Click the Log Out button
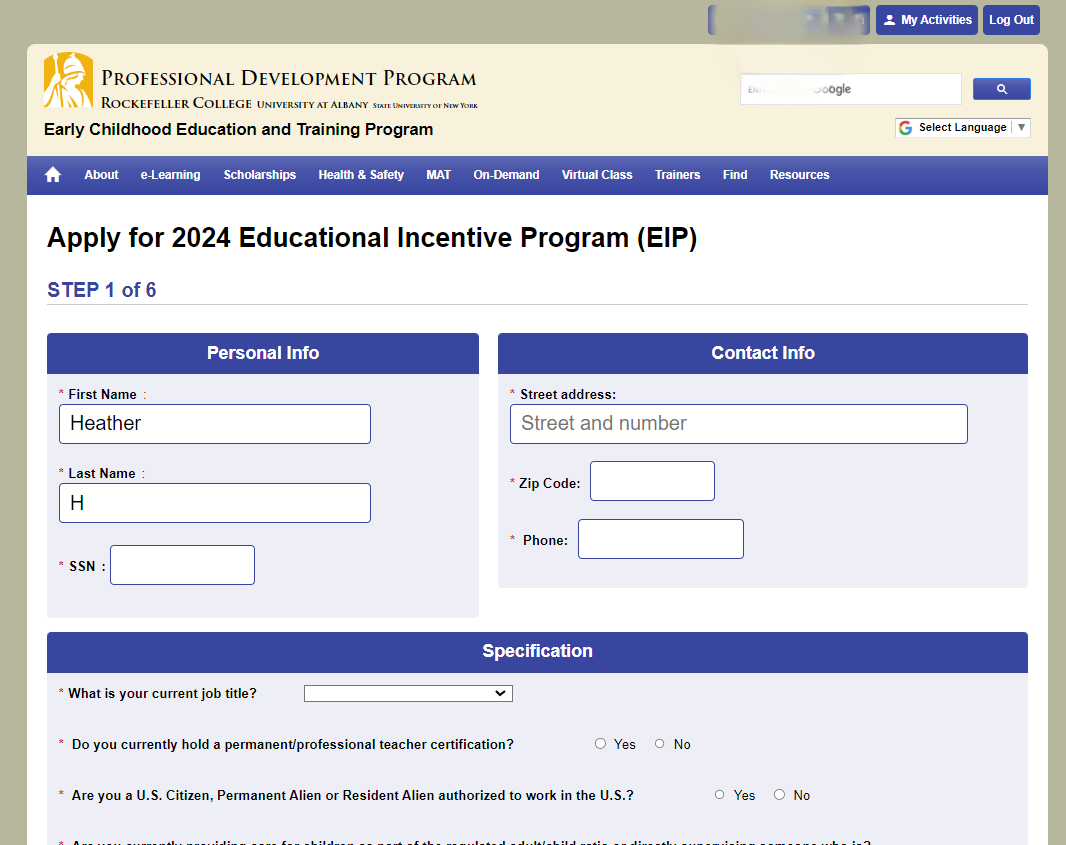 (x=1011, y=19)
